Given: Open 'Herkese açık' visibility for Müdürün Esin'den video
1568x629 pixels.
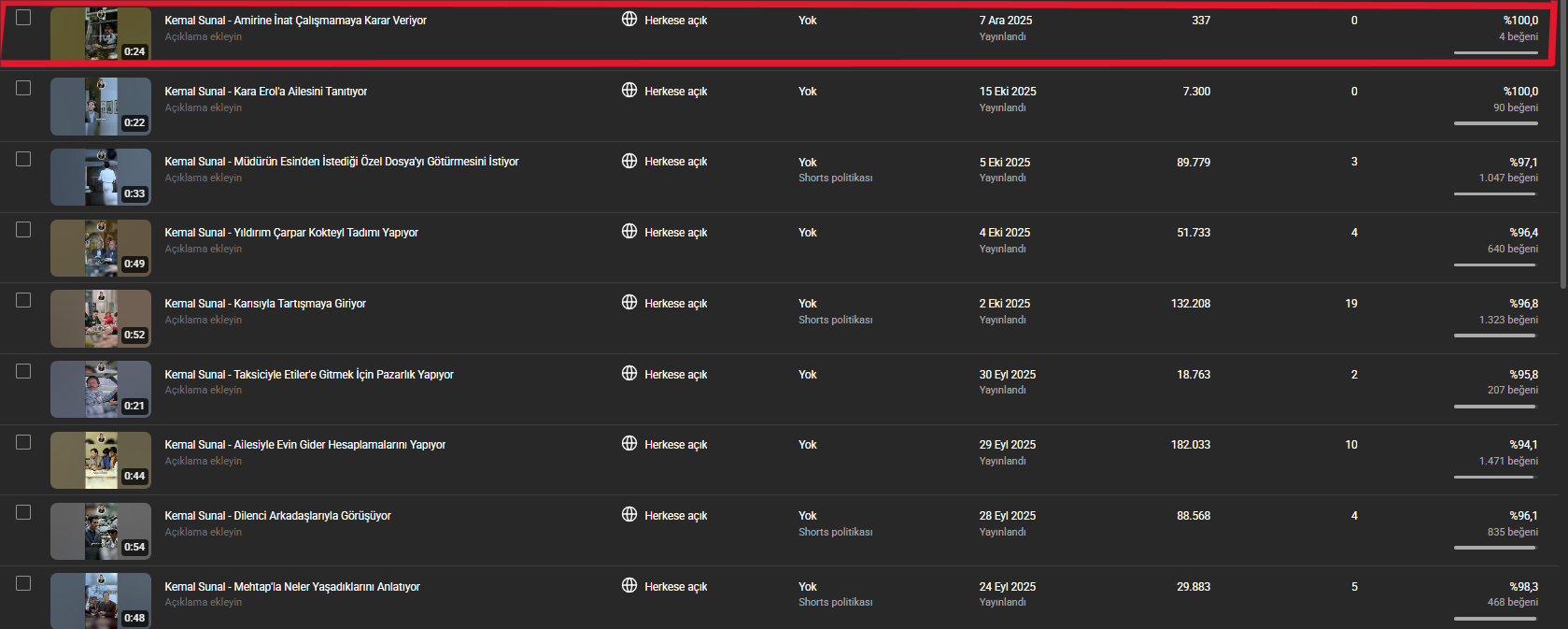Looking at the screenshot, I should tap(675, 162).
